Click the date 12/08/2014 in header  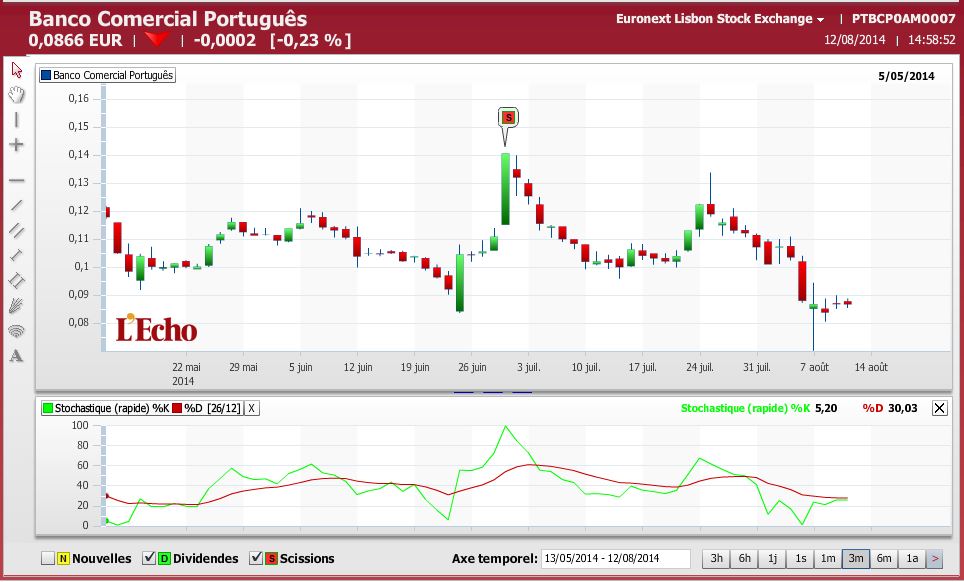[x=855, y=41]
